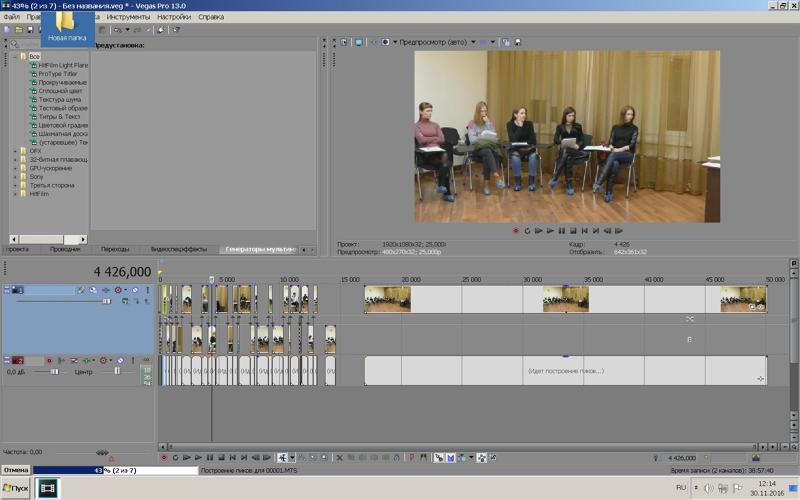The image size is (800, 500).
Task: Switch to Видеоспецэффекты tab
Action: (179, 249)
